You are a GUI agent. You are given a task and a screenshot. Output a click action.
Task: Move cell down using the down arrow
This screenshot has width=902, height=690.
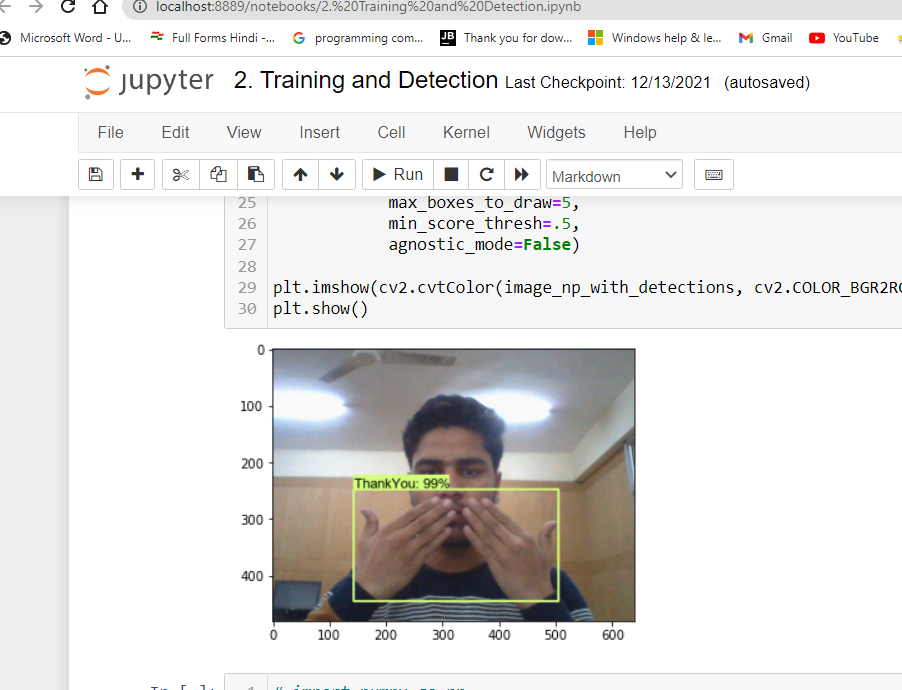pyautogui.click(x=337, y=174)
